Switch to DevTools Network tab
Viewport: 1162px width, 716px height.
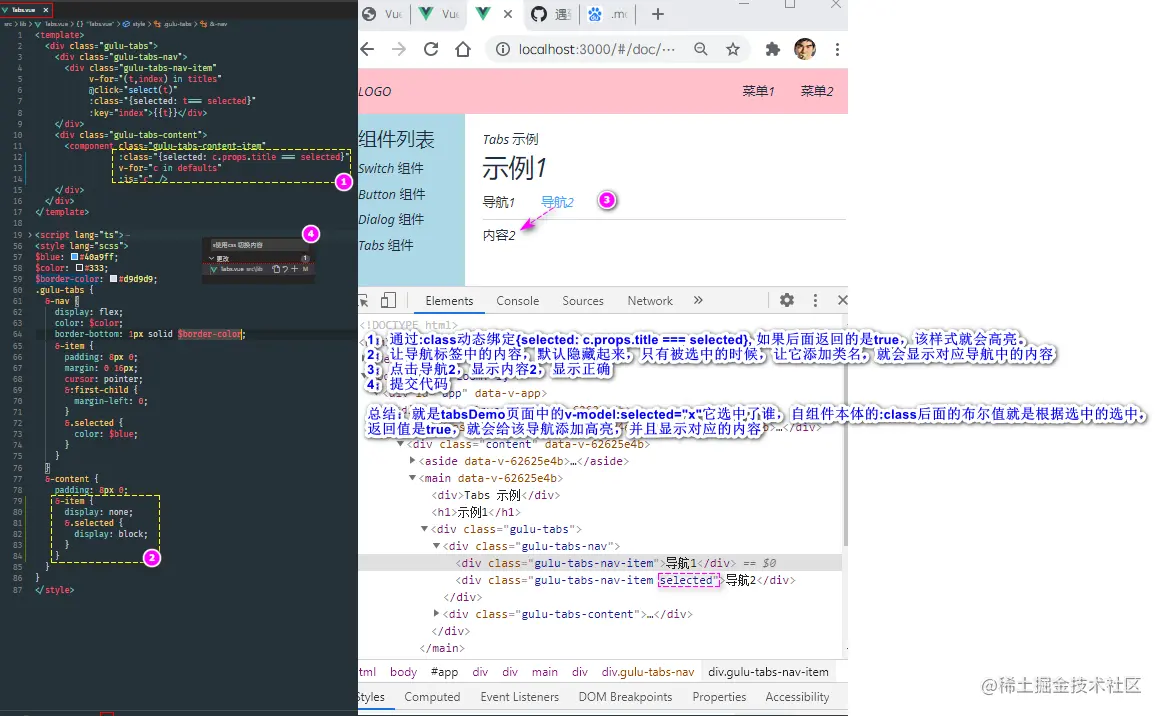(650, 301)
